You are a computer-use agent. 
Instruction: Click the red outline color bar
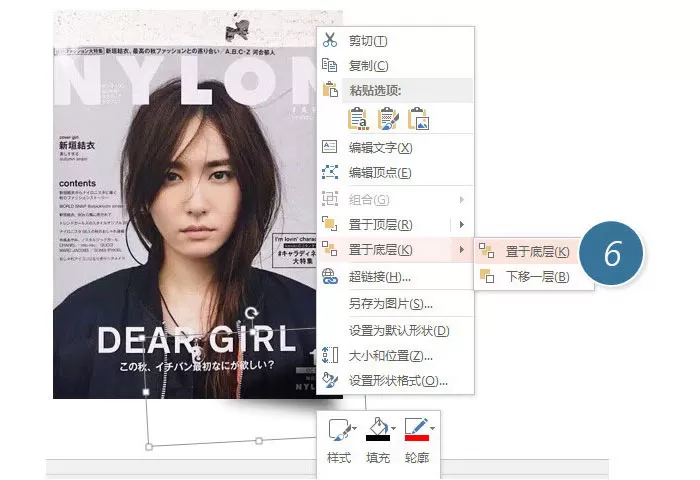point(417,438)
